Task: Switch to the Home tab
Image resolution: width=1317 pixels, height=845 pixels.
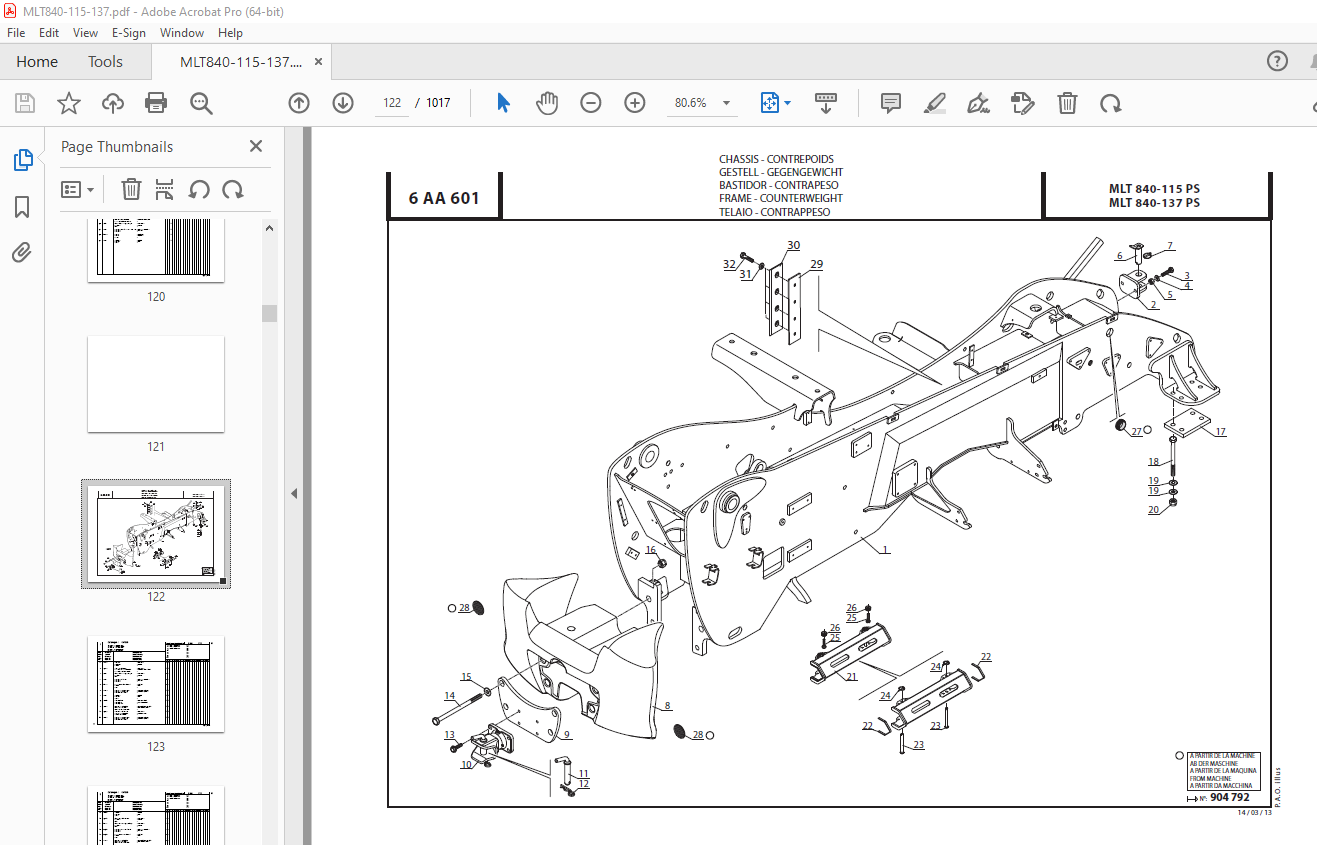Action: click(37, 62)
